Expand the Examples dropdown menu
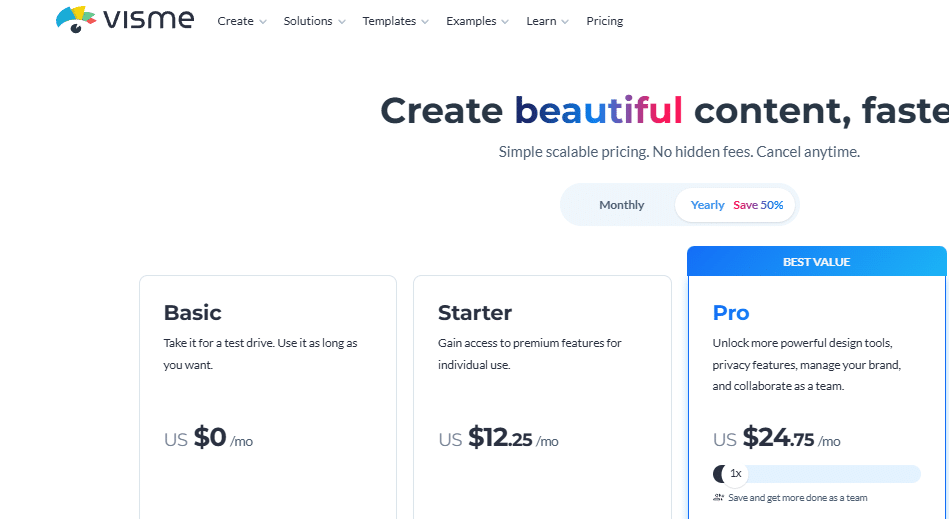The height and width of the screenshot is (519, 949). point(478,21)
